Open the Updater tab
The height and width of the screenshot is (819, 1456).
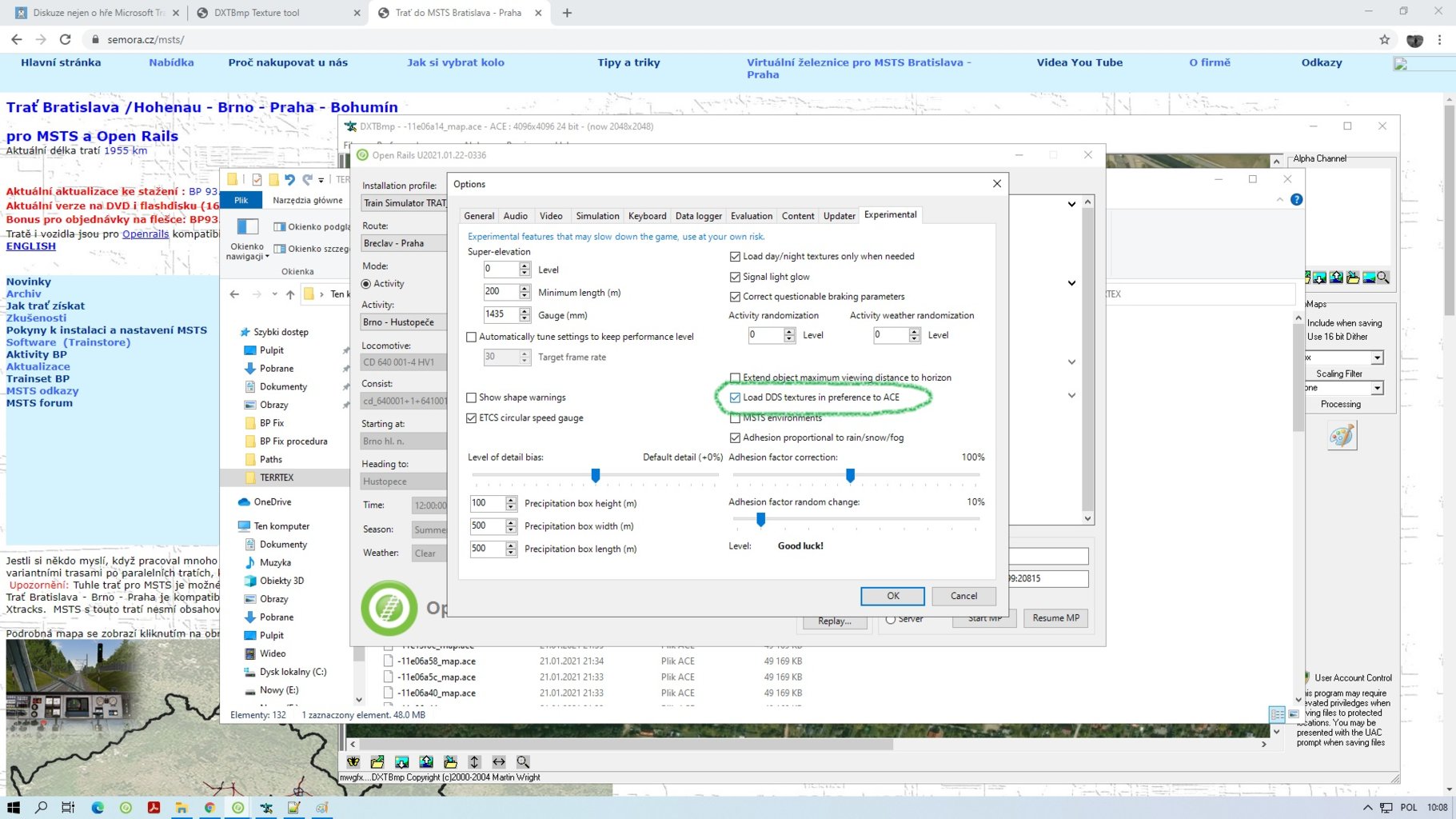tap(839, 216)
